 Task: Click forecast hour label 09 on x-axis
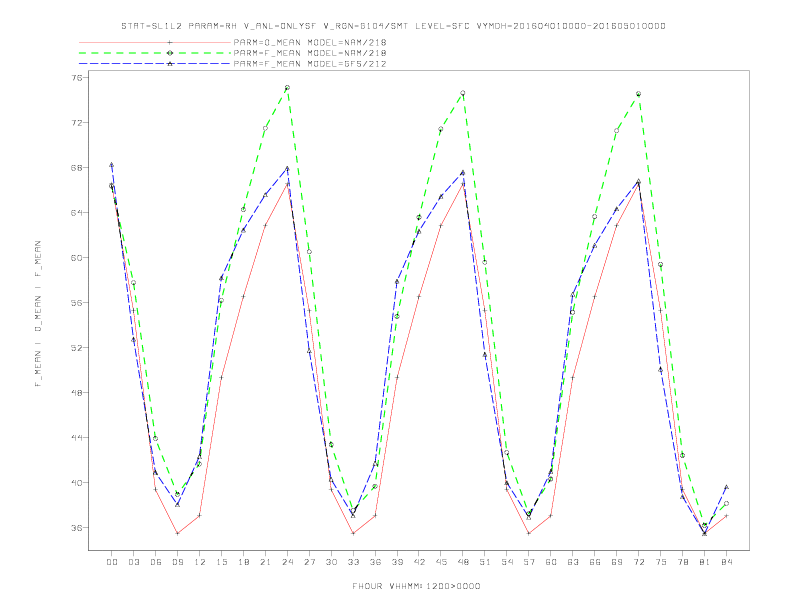coord(177,562)
